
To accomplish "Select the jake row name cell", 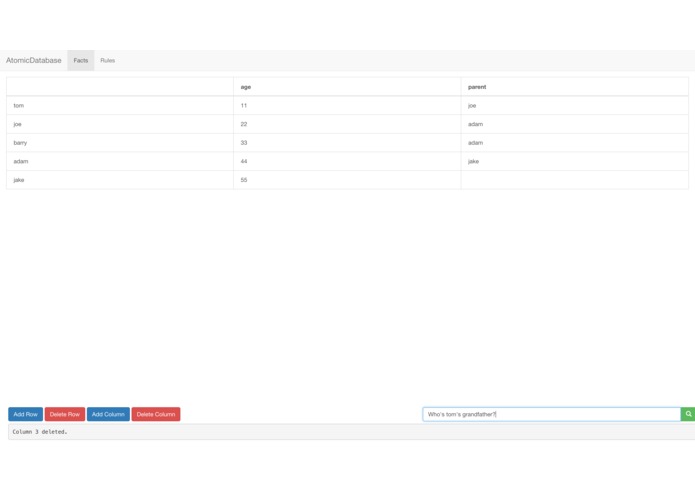I will click(120, 180).
